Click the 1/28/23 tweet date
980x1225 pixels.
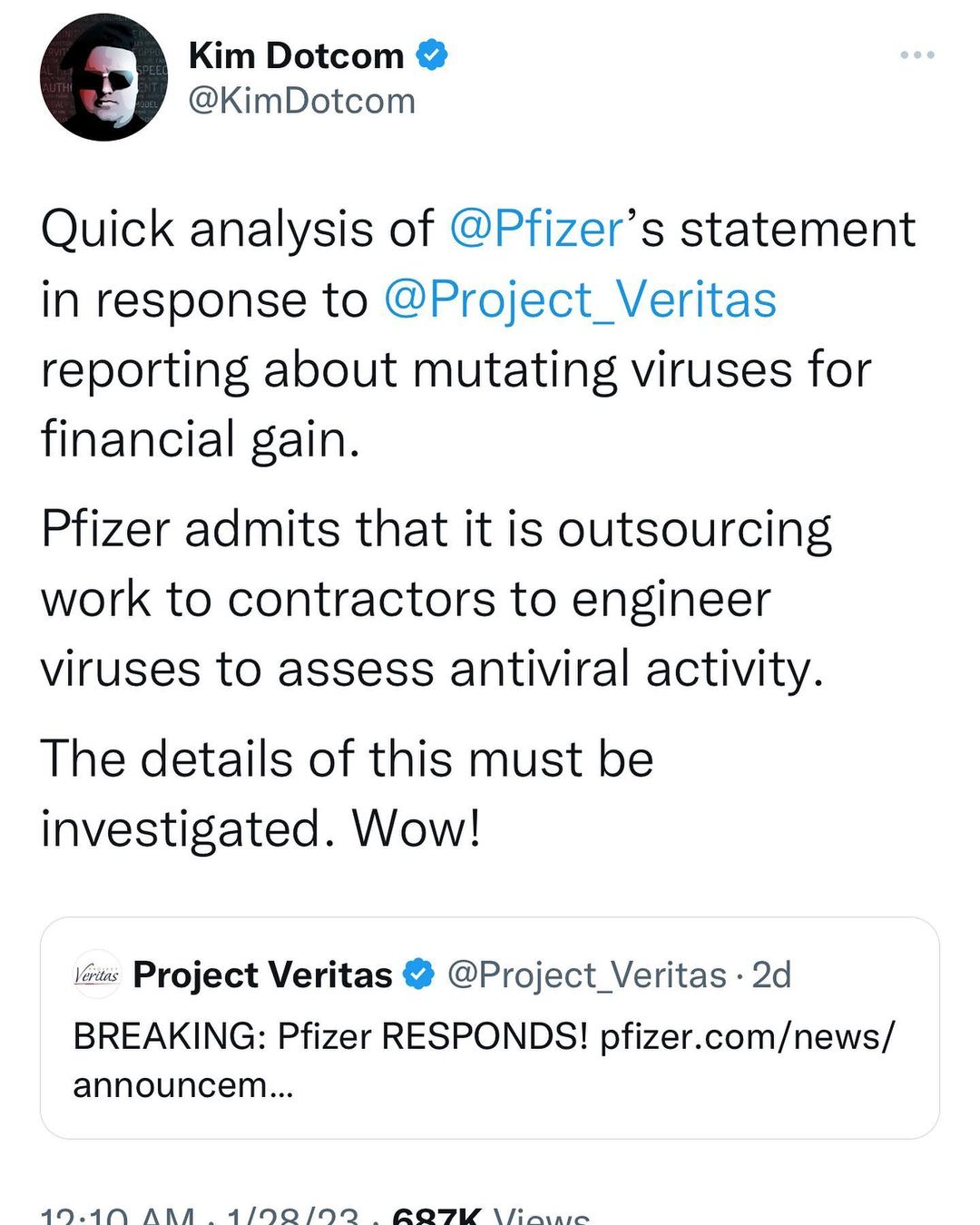tap(291, 1216)
